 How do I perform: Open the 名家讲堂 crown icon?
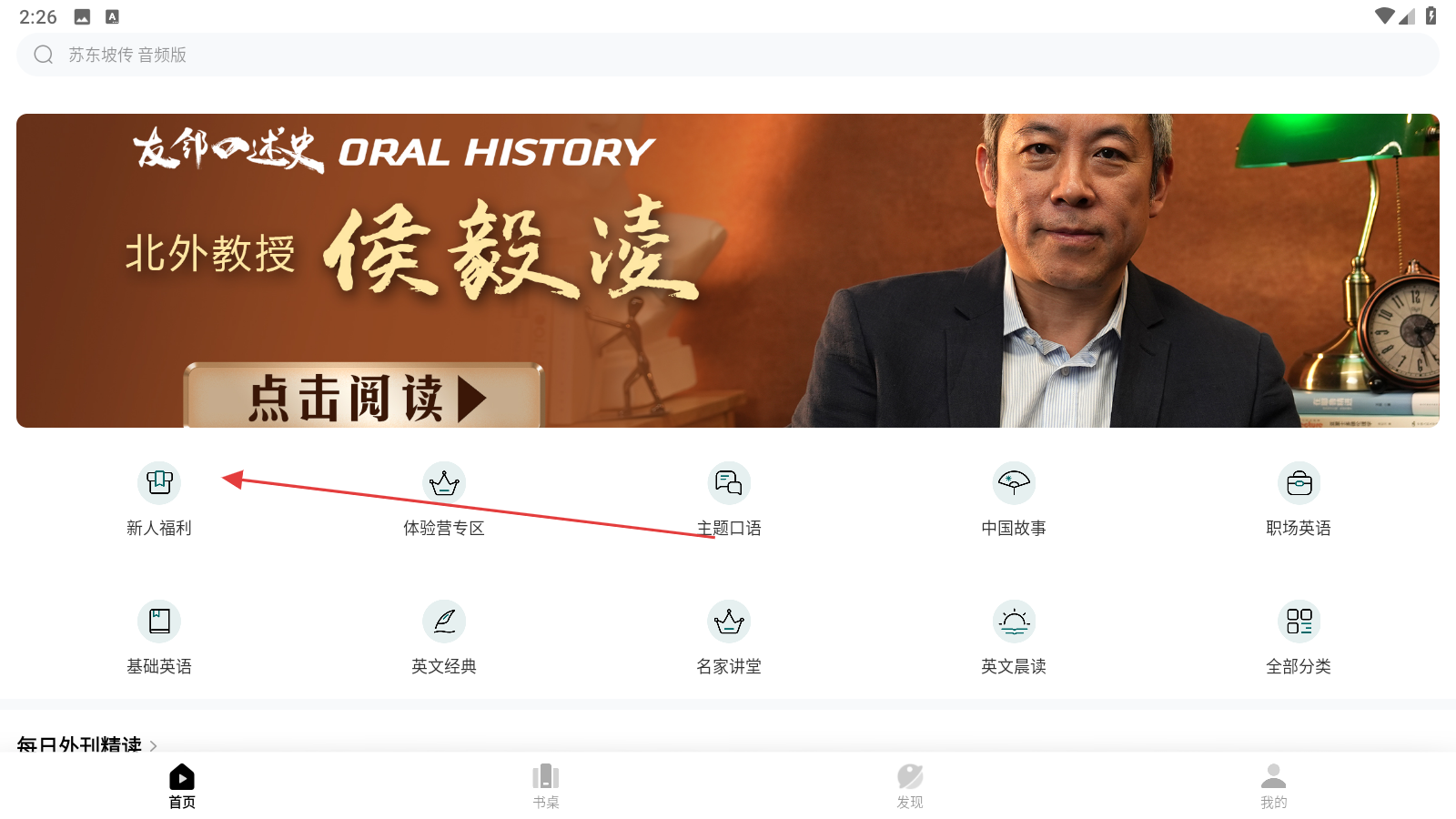tap(729, 621)
